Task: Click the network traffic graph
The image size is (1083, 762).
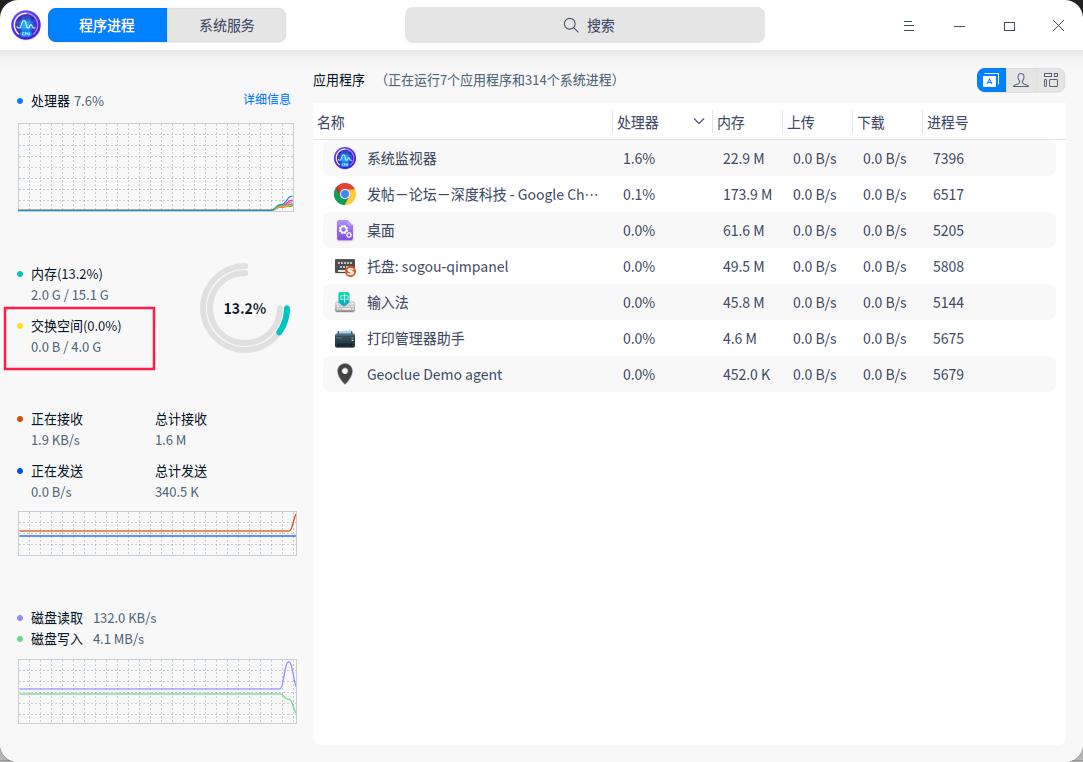Action: pyautogui.click(x=157, y=533)
